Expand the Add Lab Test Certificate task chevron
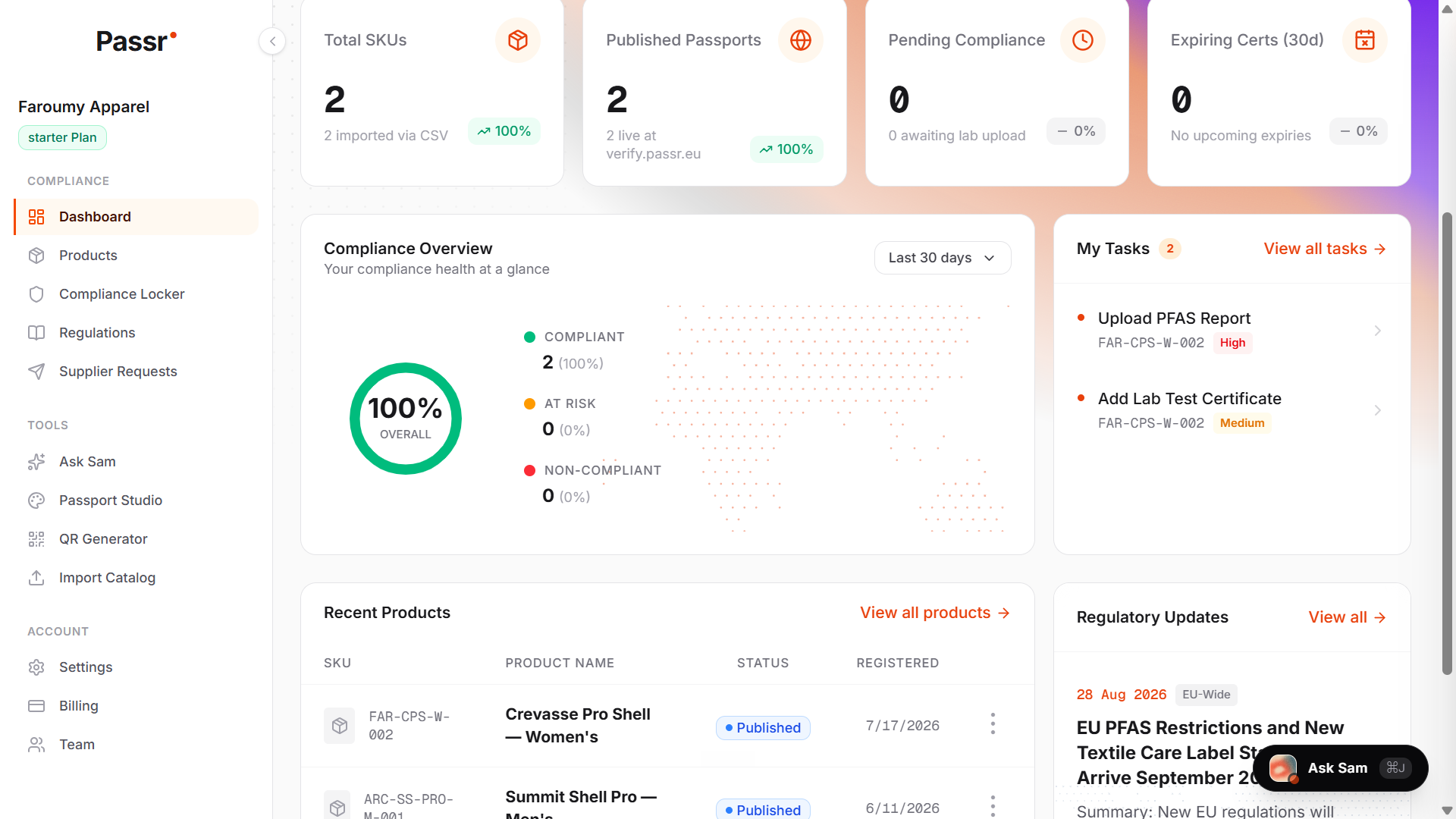The width and height of the screenshot is (1456, 819). (x=1378, y=410)
